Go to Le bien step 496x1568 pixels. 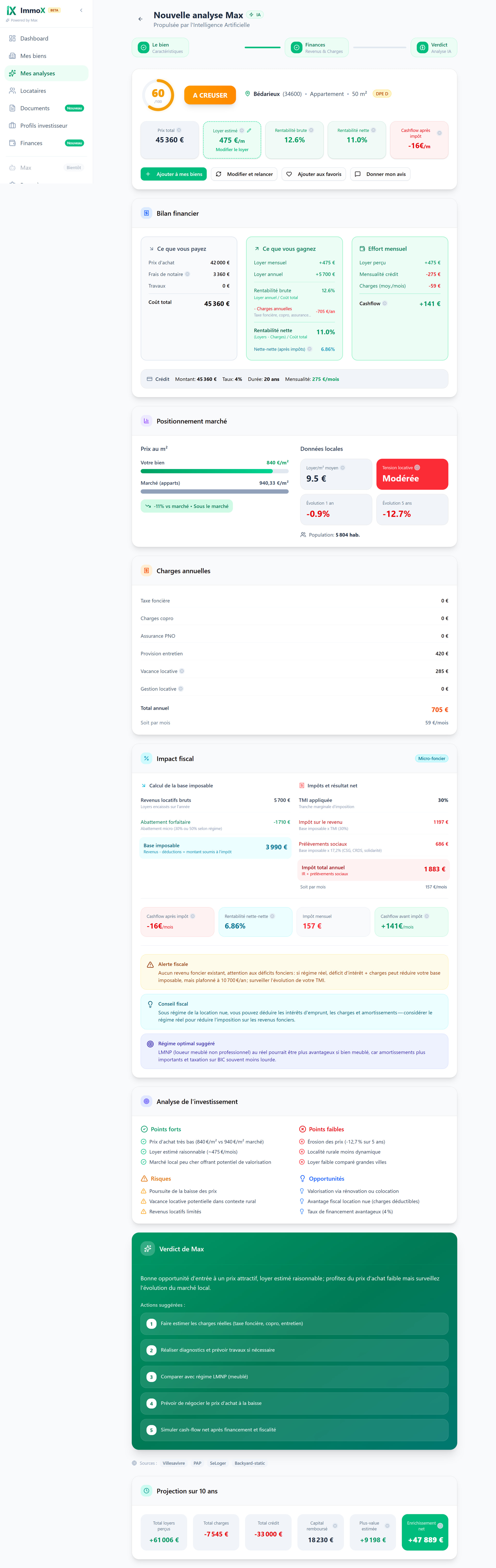coord(161,48)
